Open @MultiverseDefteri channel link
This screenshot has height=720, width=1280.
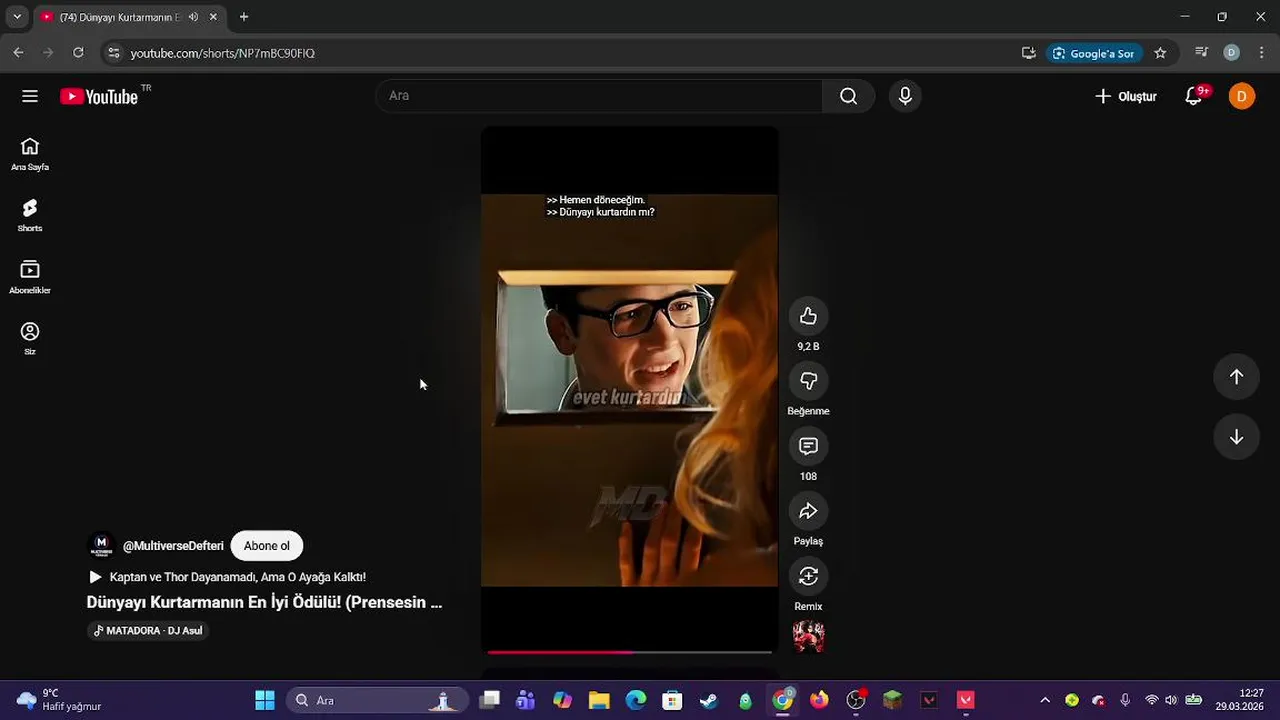173,546
